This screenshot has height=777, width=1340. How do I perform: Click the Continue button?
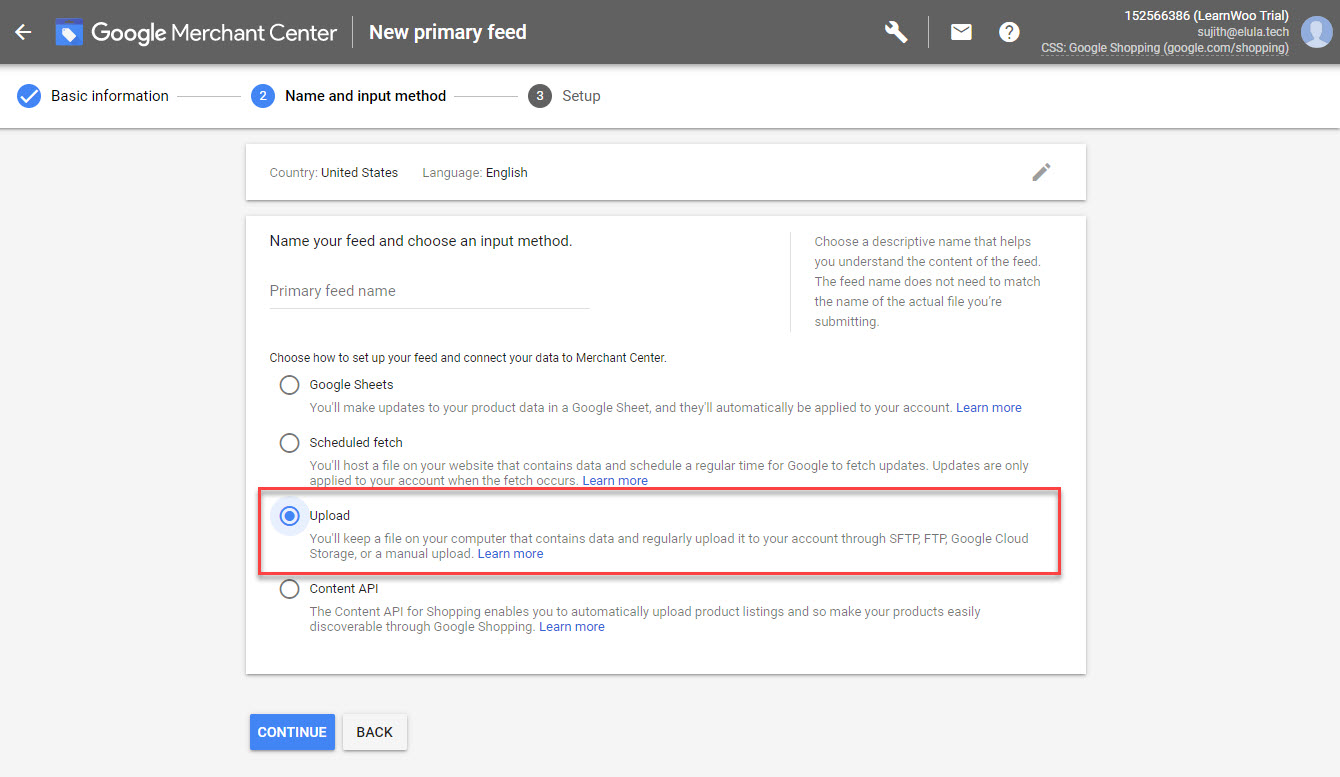coord(292,732)
